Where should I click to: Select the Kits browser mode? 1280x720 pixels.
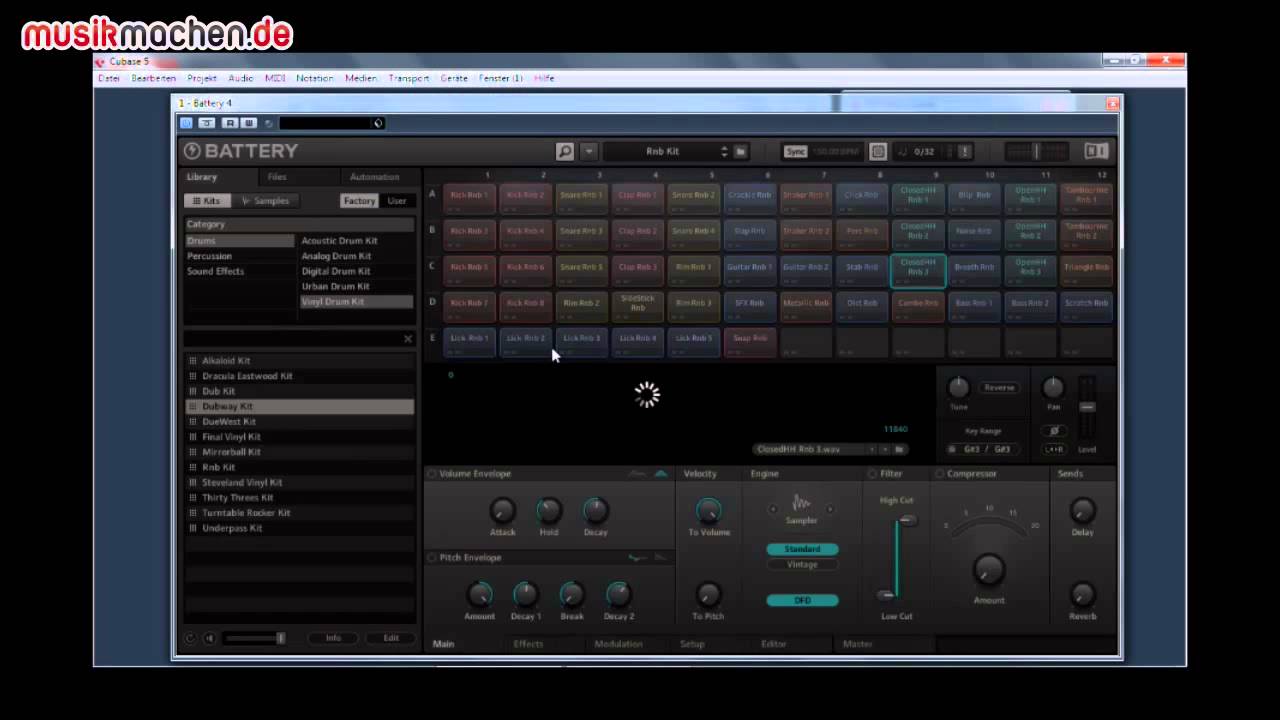[208, 201]
